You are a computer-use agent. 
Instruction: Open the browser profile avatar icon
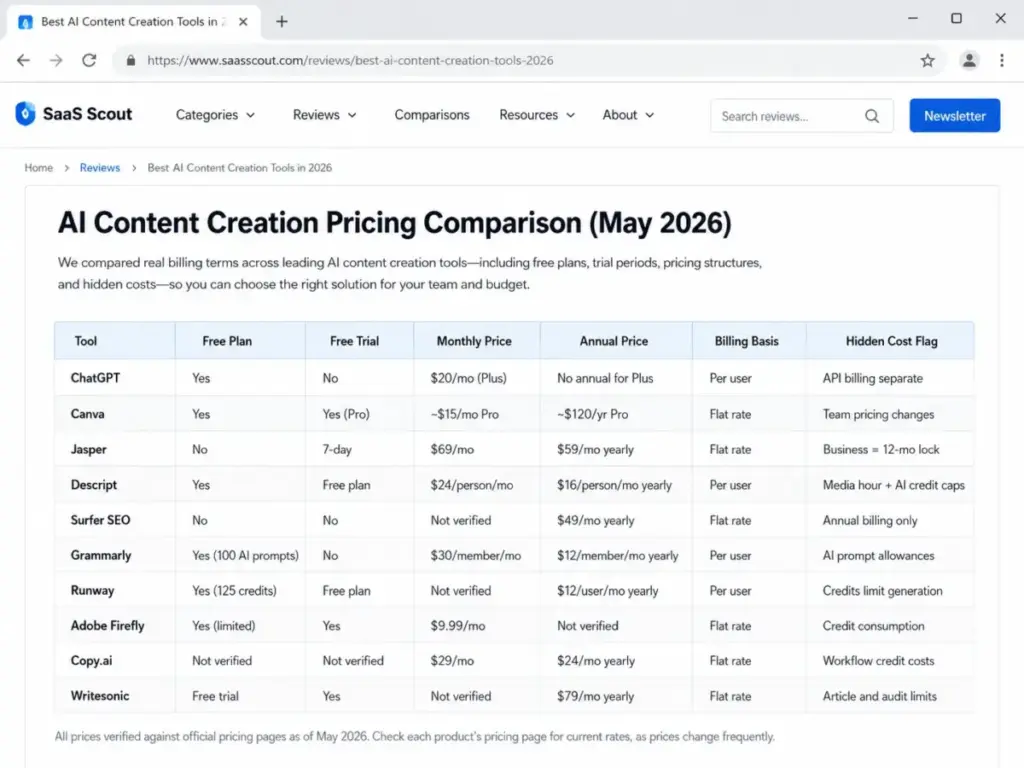click(x=969, y=61)
